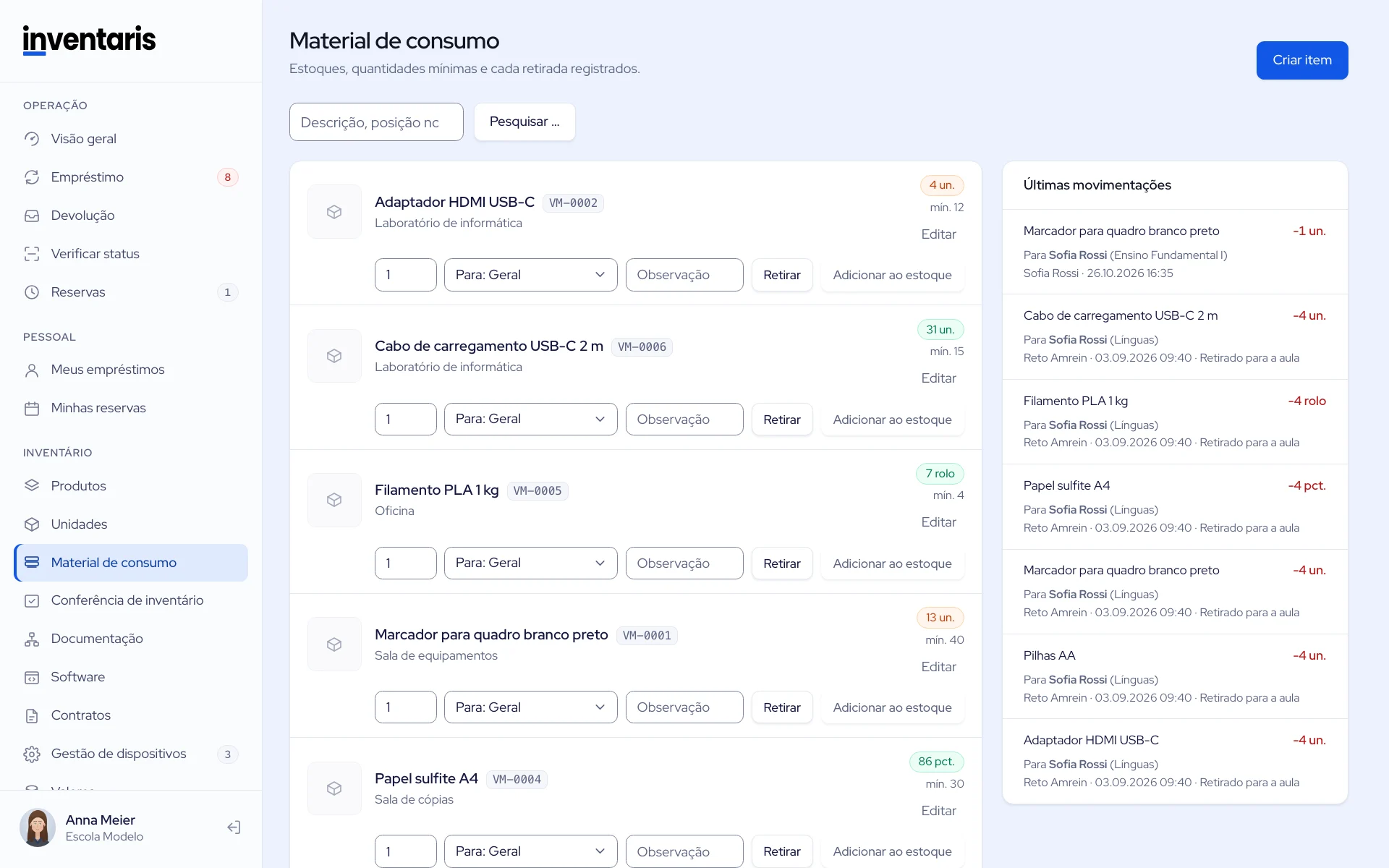Click quantity field for Marcador para quadro branco

click(x=406, y=707)
